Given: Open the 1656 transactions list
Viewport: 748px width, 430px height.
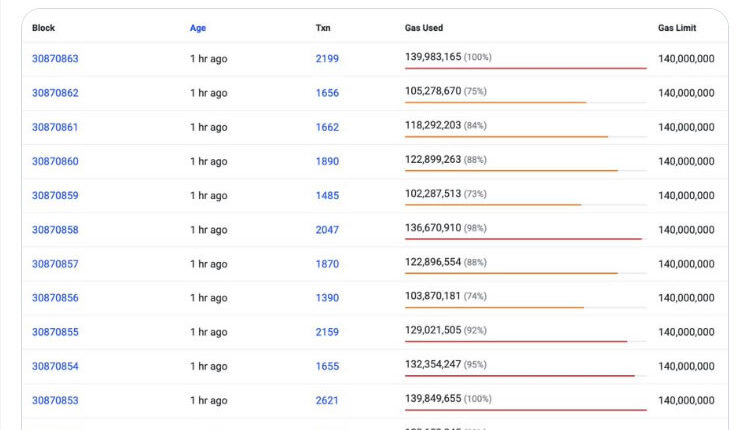Looking at the screenshot, I should (x=327, y=93).
